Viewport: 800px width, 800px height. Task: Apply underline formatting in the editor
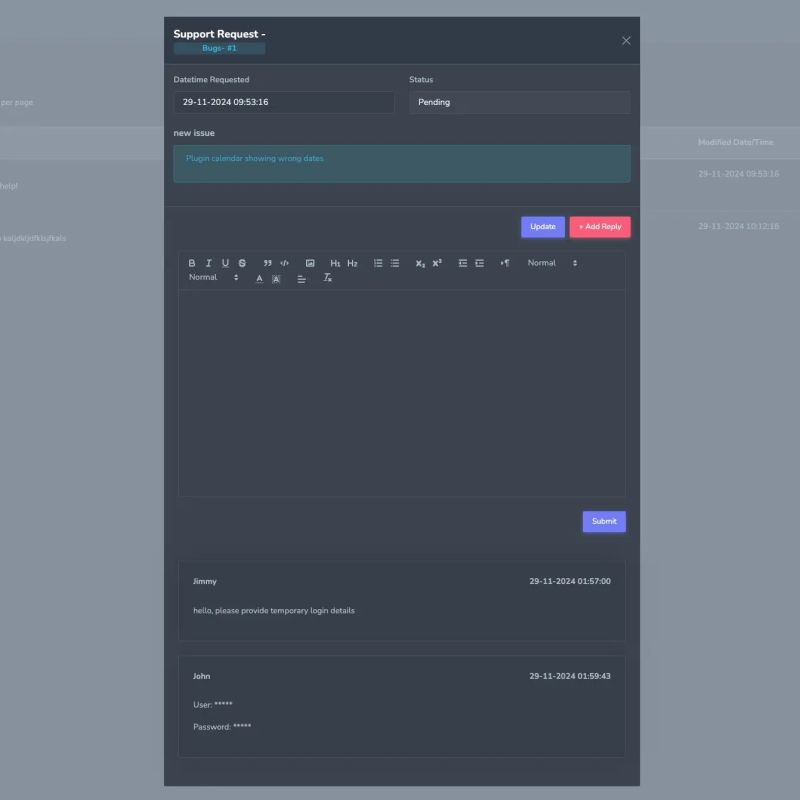(x=225, y=263)
